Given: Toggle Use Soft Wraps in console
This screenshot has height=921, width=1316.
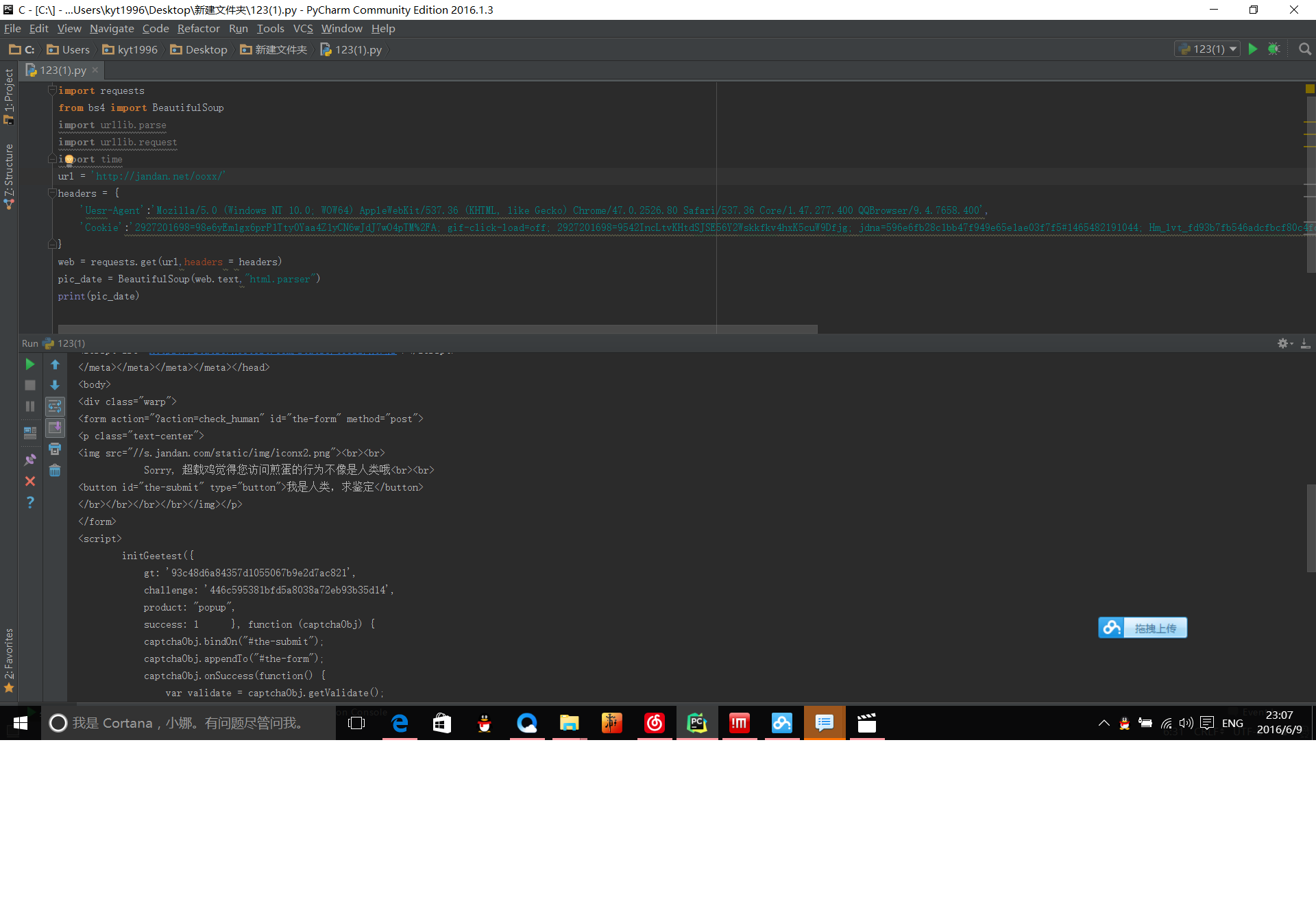Looking at the screenshot, I should point(55,406).
